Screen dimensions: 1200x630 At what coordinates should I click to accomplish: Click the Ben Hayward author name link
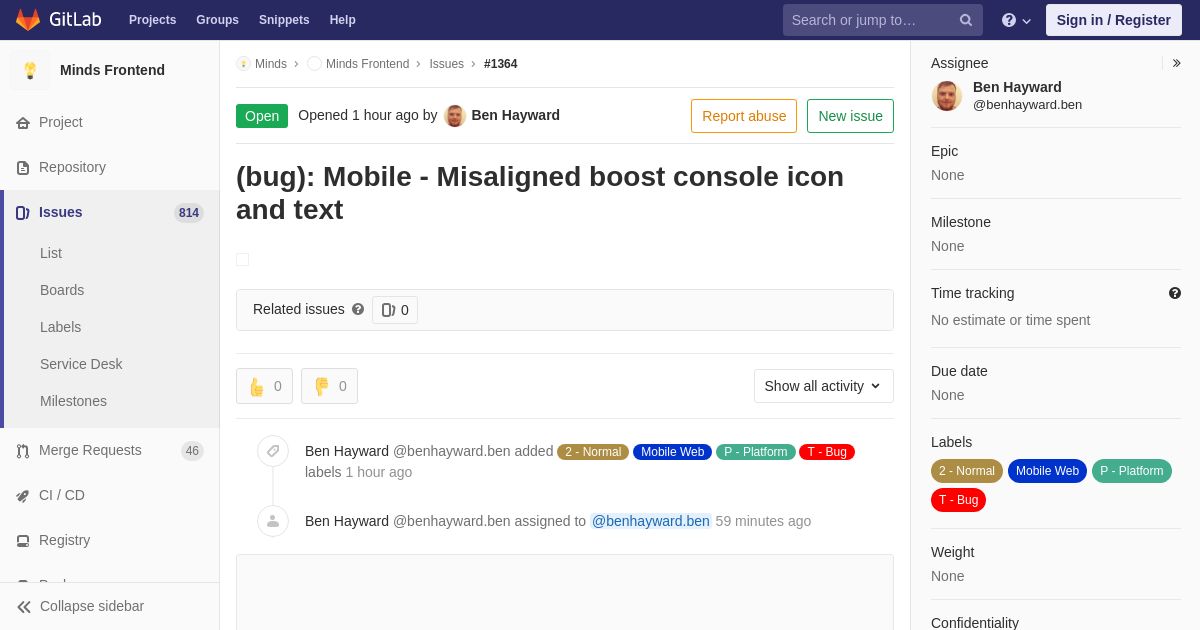click(x=516, y=116)
